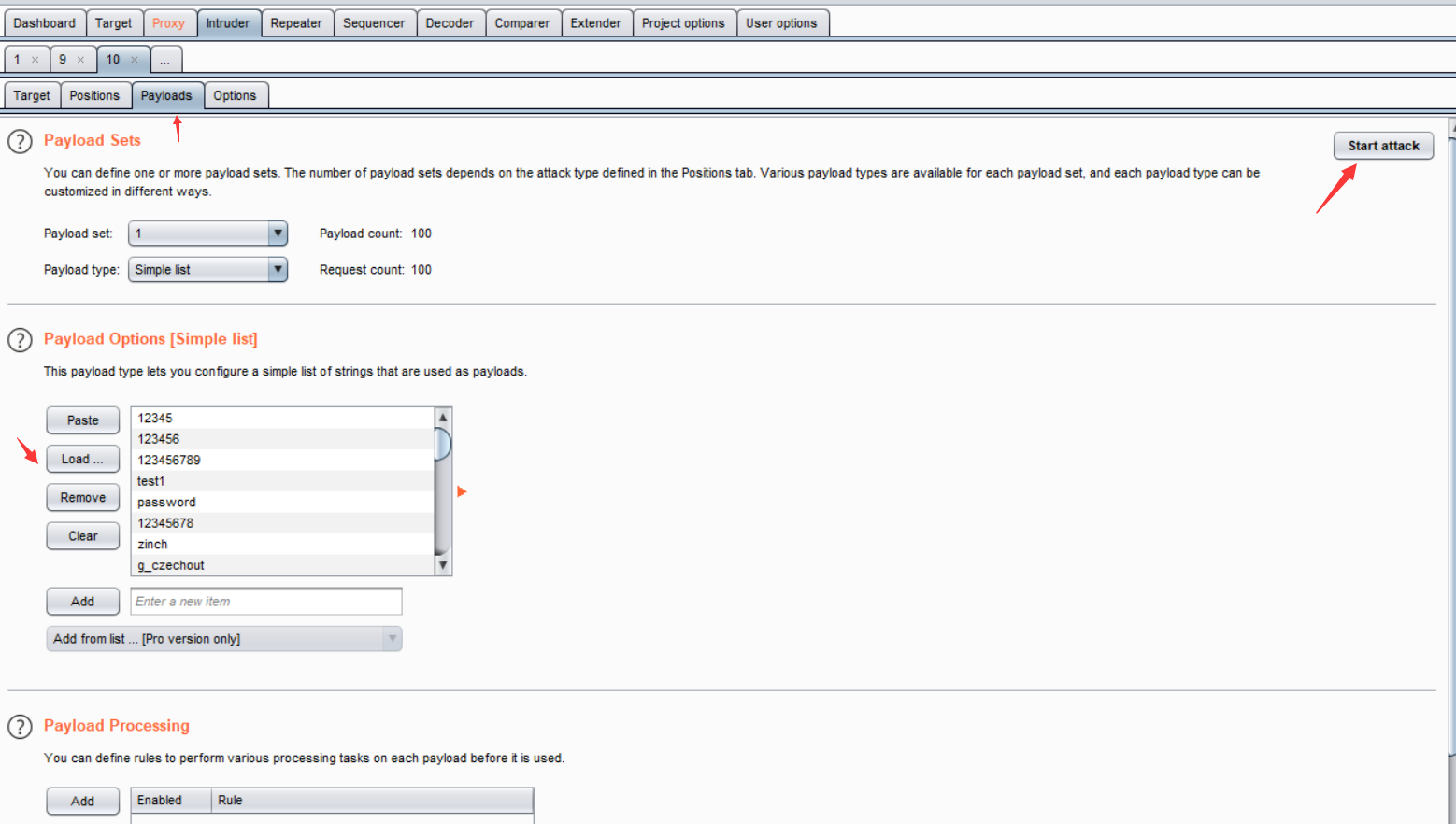1456x824 pixels.
Task: Expand Add from list dropdown
Action: [x=392, y=639]
